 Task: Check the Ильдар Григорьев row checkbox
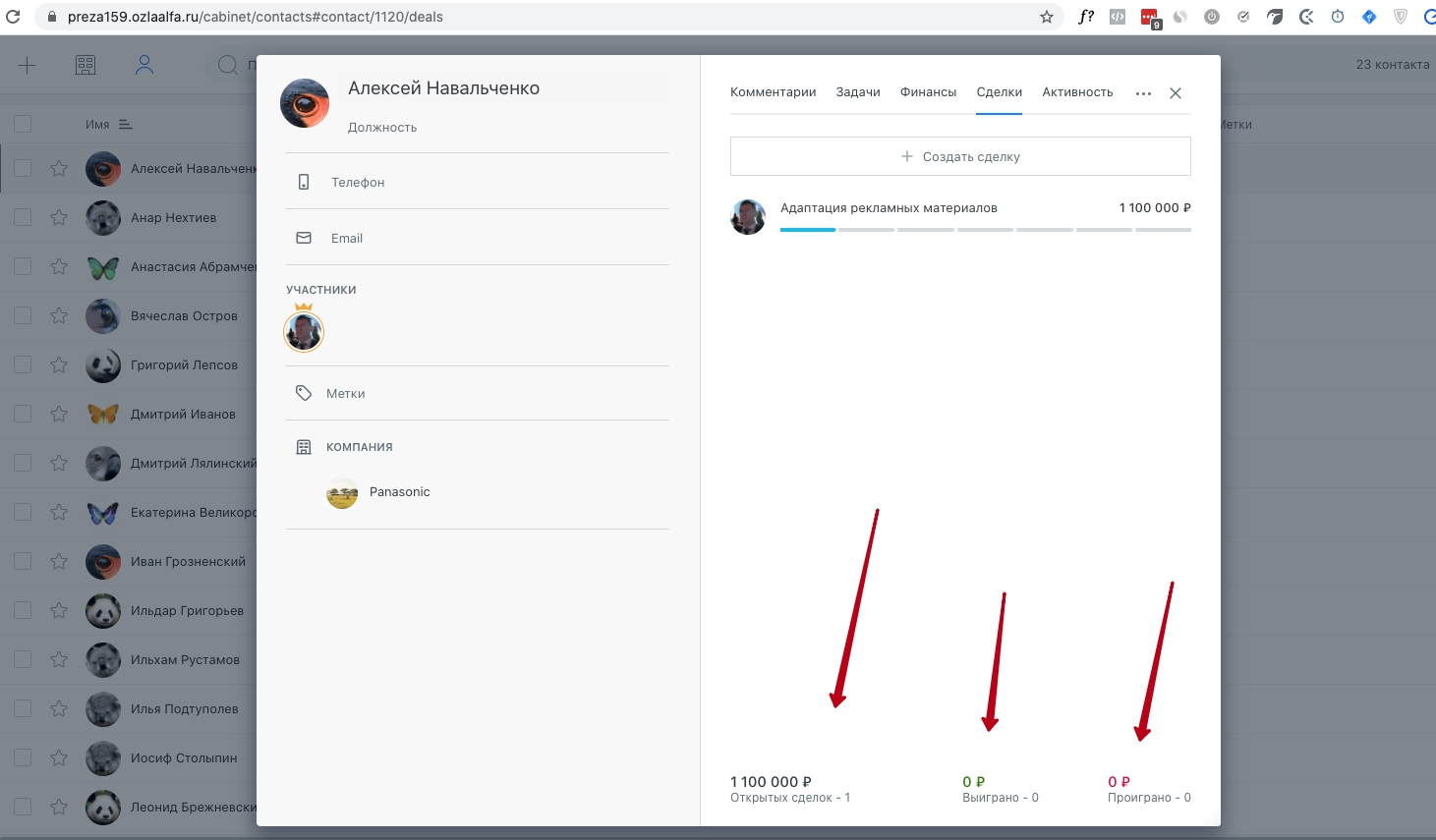[x=23, y=610]
